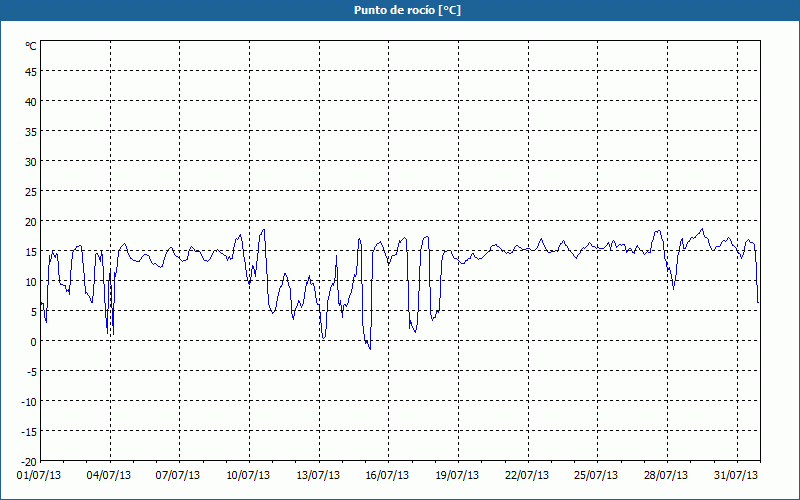Click the 40 value on the temperature axis
Viewport: 800px width, 500px height.
pos(31,102)
